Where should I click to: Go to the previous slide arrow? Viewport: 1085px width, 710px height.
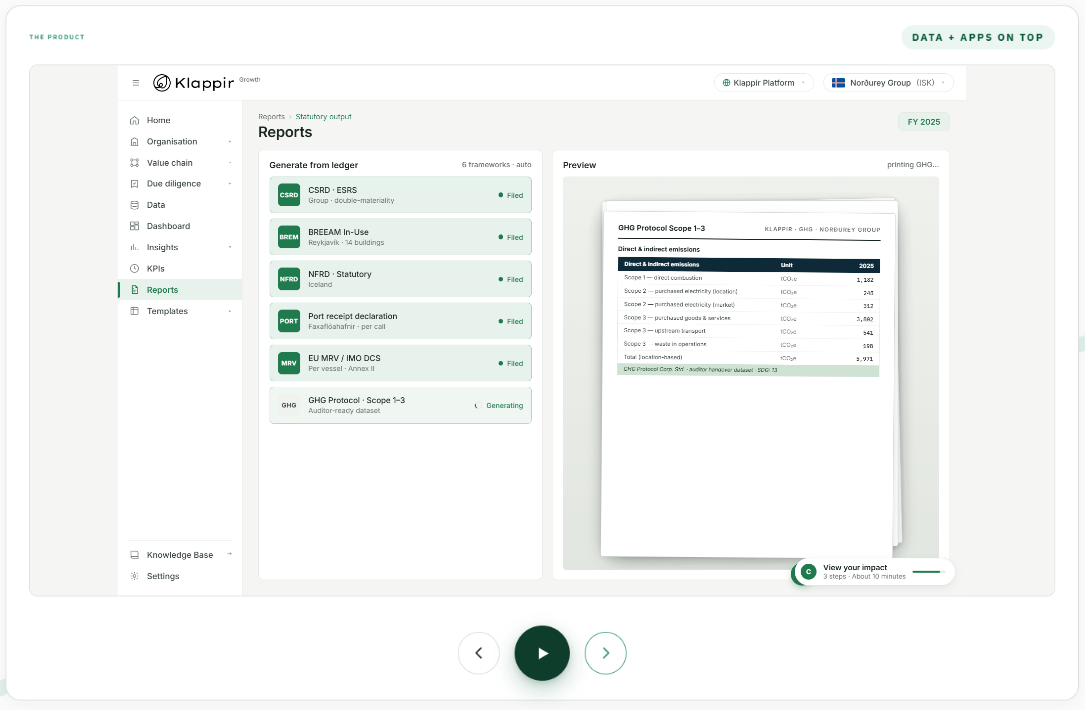pos(479,653)
